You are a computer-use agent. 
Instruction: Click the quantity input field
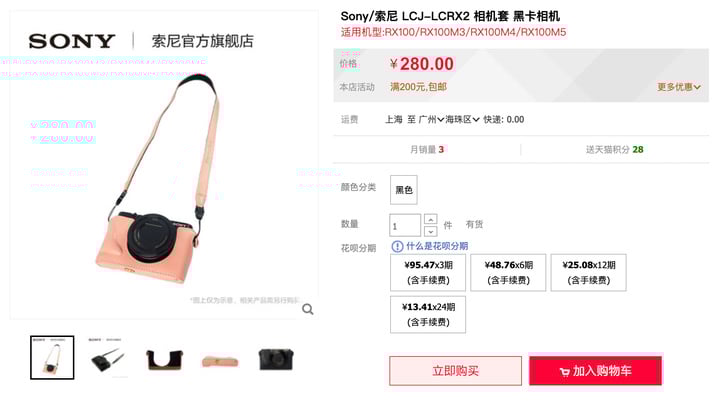[x=405, y=226]
